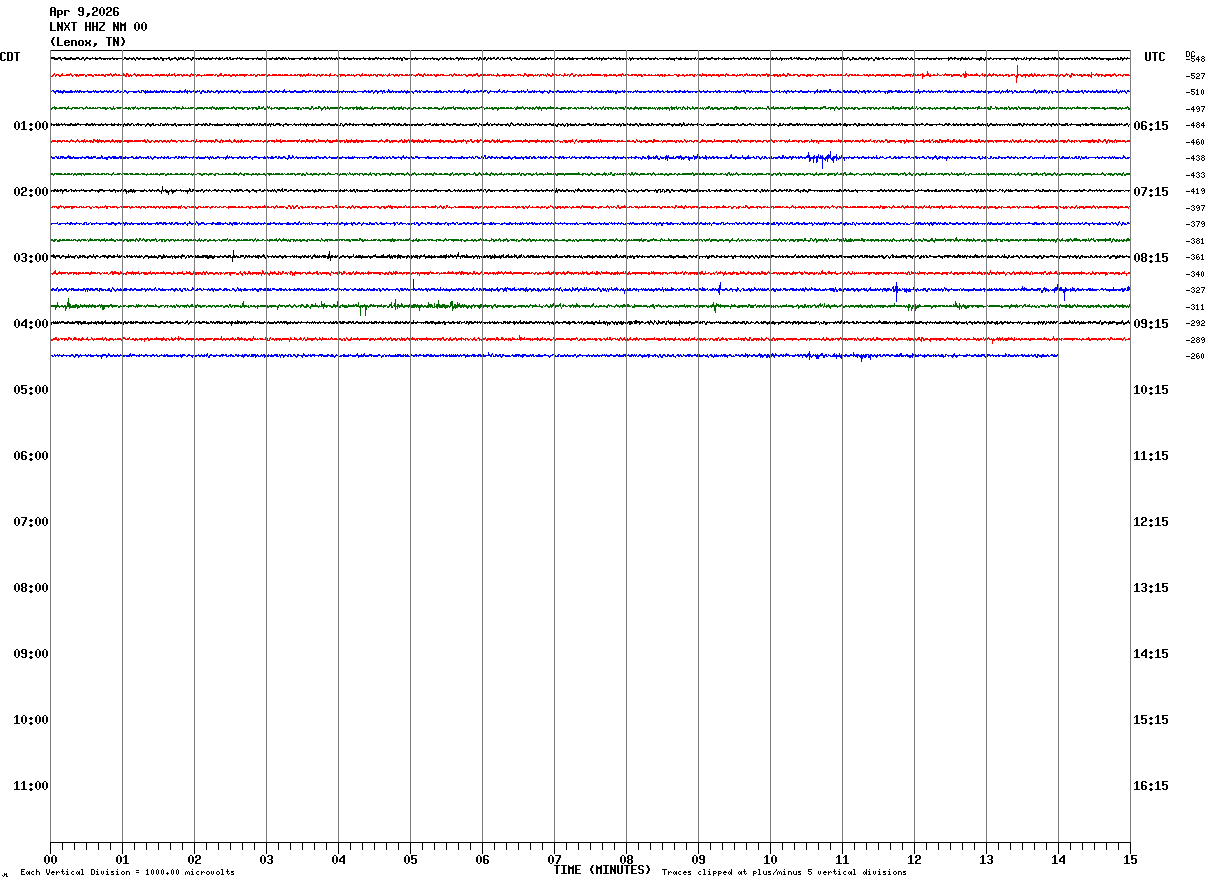Image resolution: width=1210 pixels, height=886 pixels.
Task: Click the '14' minute axis label
Action: [x=1058, y=860]
